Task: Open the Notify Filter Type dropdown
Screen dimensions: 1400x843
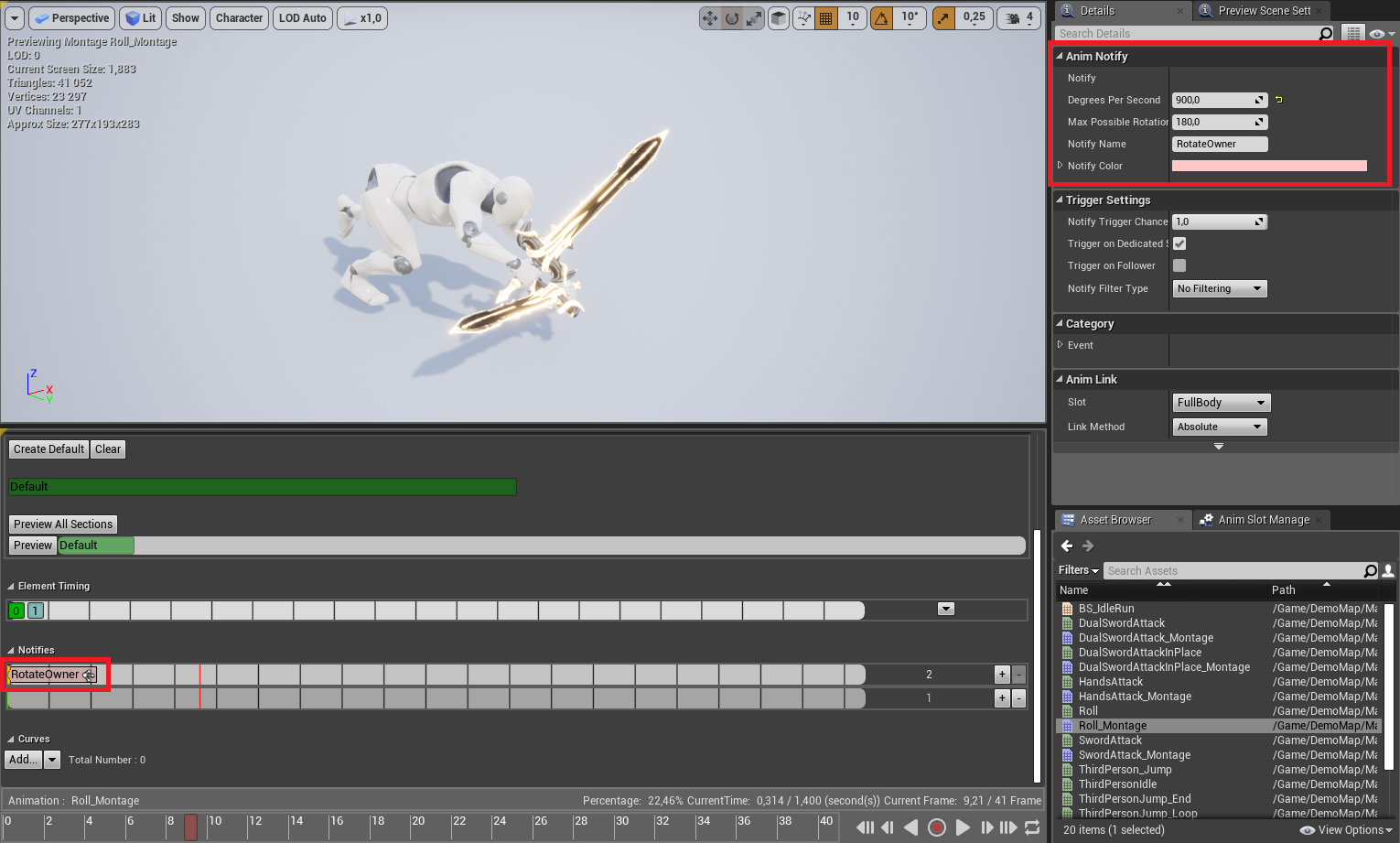Action: [1219, 288]
